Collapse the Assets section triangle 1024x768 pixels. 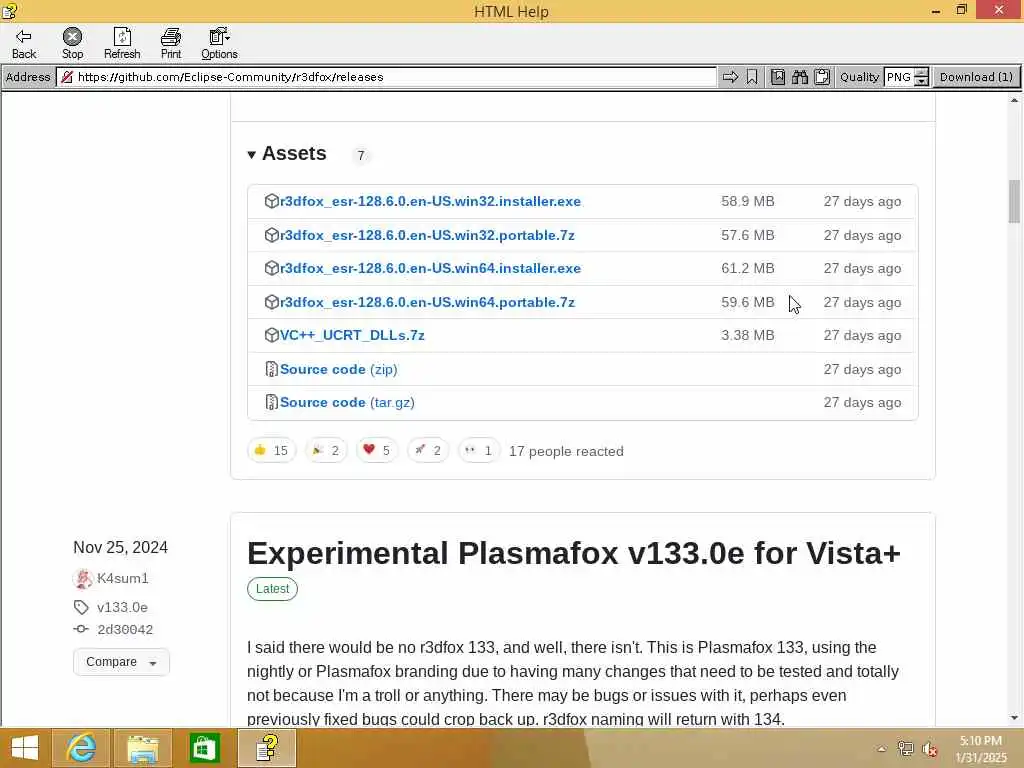(251, 155)
